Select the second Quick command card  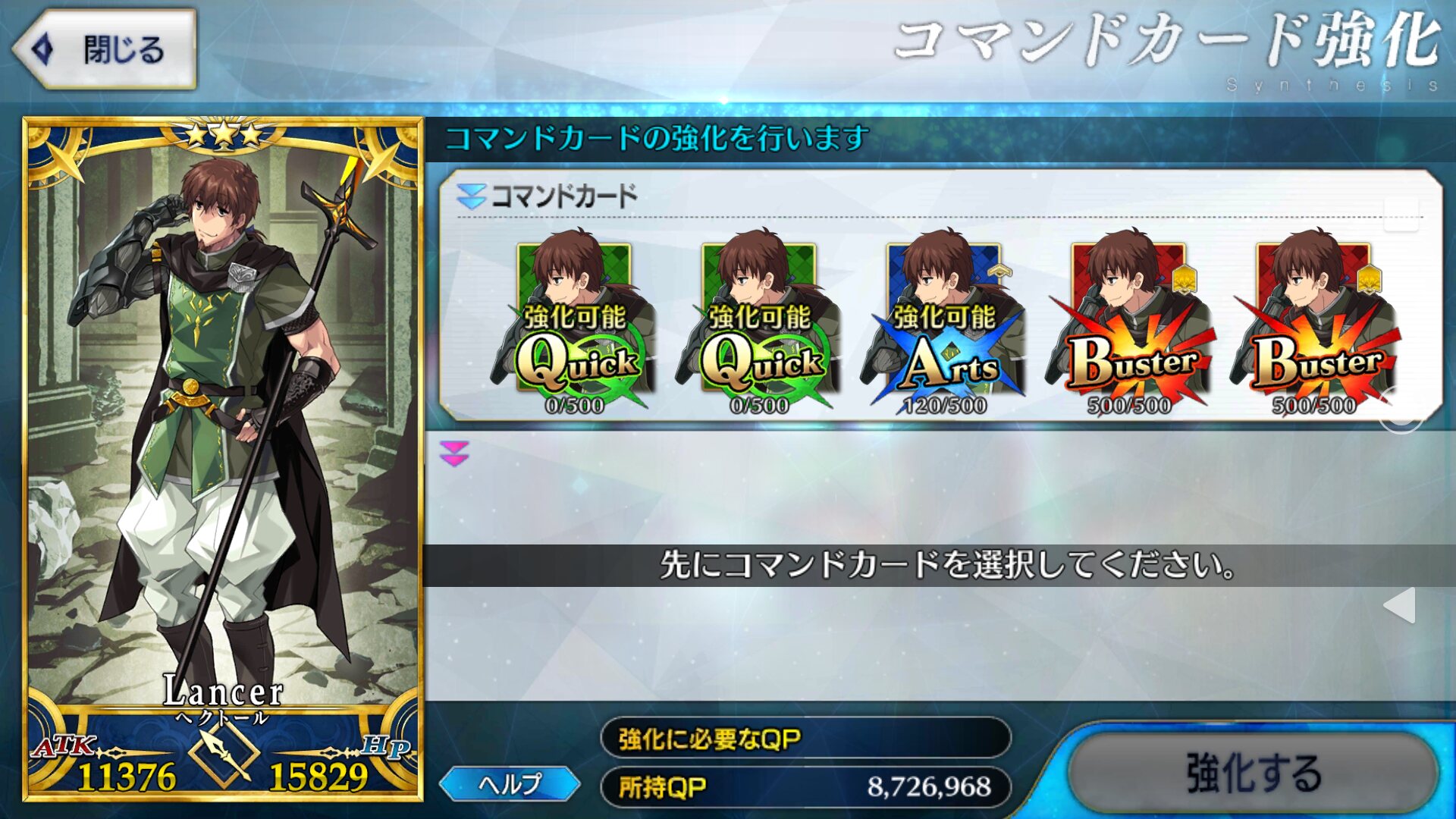pyautogui.click(x=759, y=322)
